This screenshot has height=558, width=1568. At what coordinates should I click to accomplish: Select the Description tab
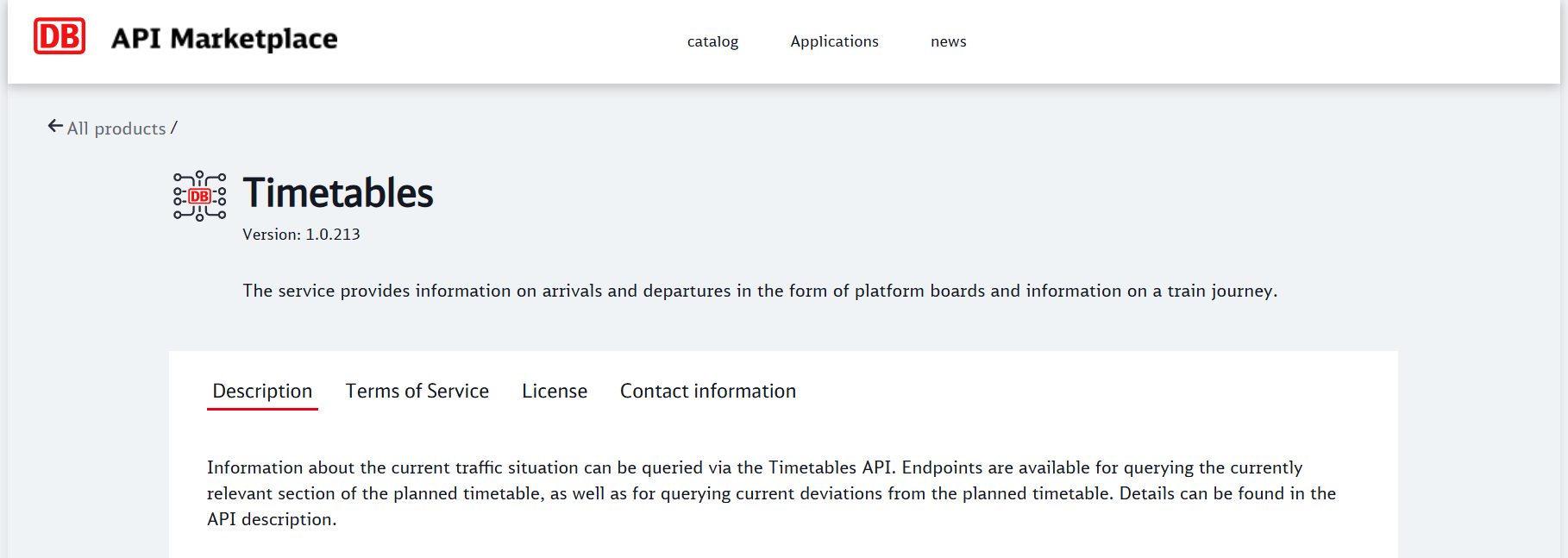pyautogui.click(x=262, y=392)
